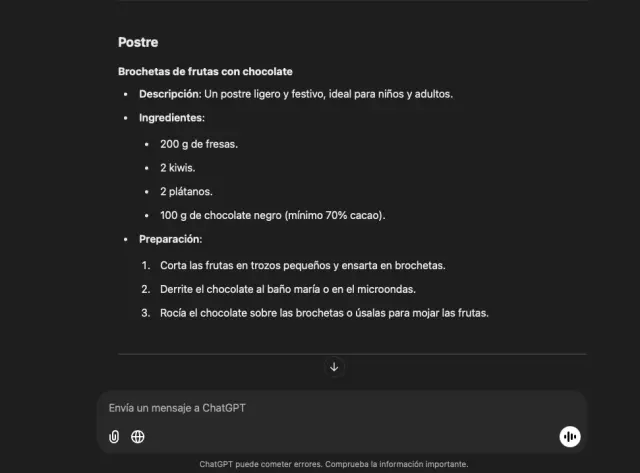Click step 1 "Corta las frutas" text

click(302, 265)
